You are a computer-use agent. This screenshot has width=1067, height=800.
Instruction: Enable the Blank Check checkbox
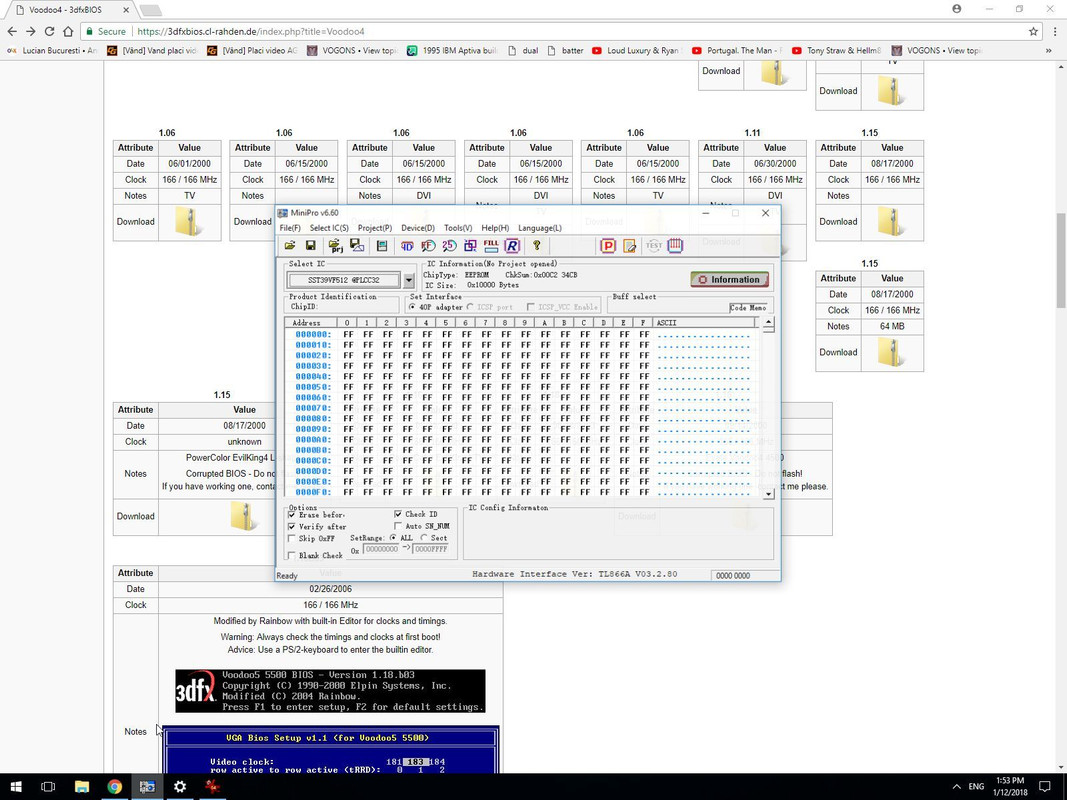[292, 555]
